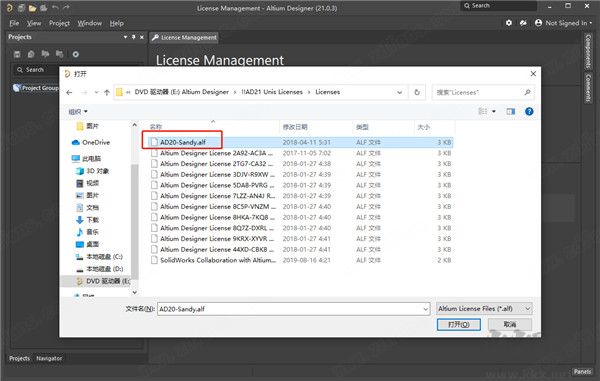600x381 pixels.
Task: Click the 打开(O) open button
Action: 459,324
